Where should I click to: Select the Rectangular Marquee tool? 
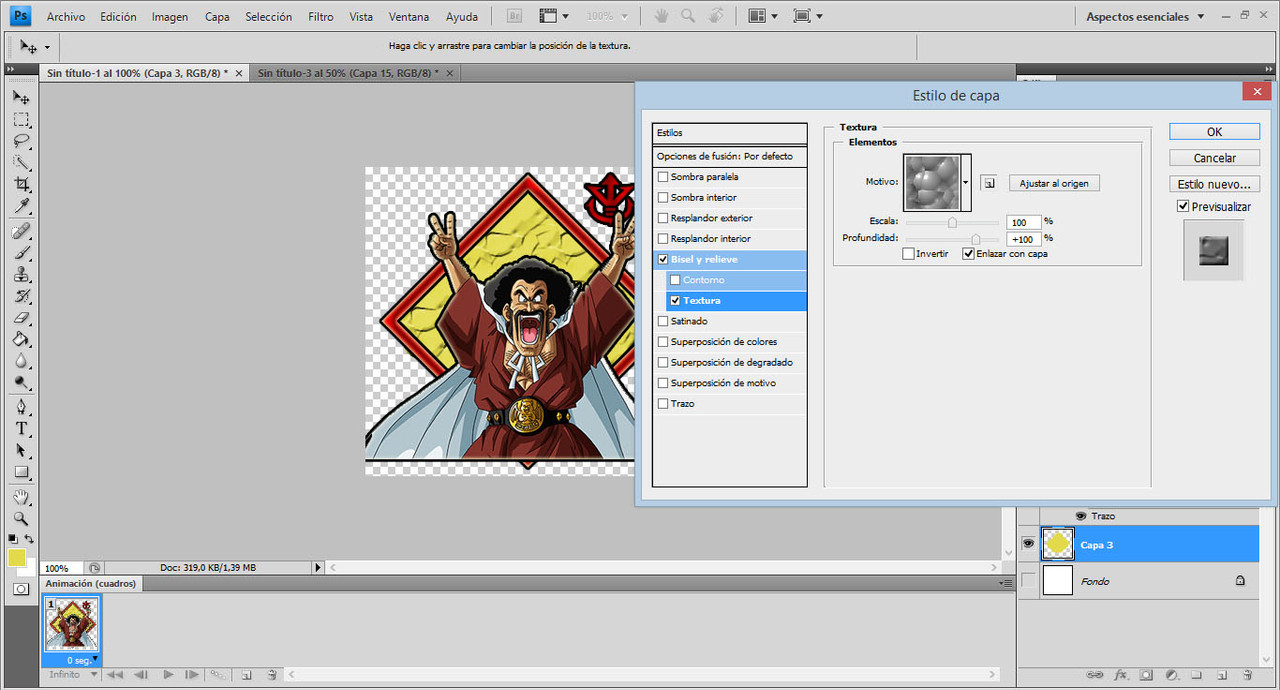coord(21,120)
